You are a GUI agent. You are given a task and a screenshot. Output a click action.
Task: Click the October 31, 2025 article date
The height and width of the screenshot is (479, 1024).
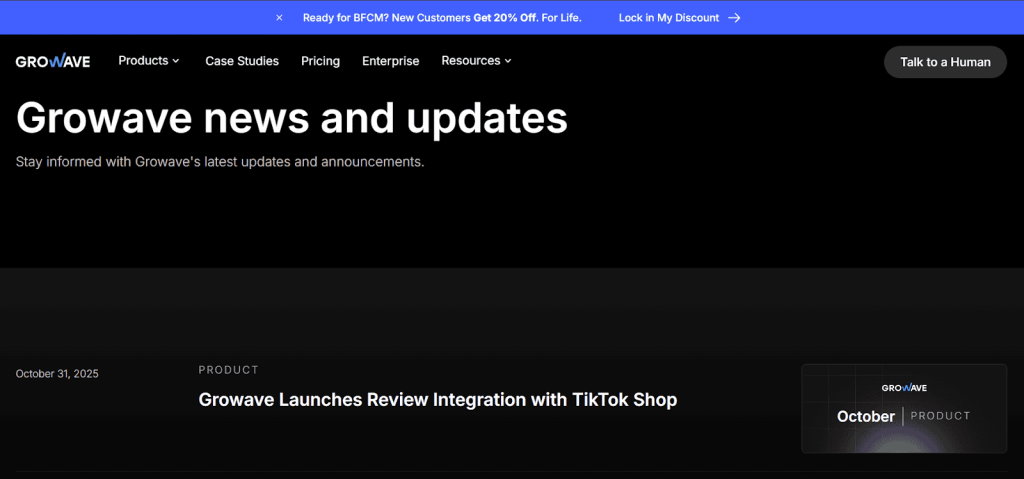57,374
